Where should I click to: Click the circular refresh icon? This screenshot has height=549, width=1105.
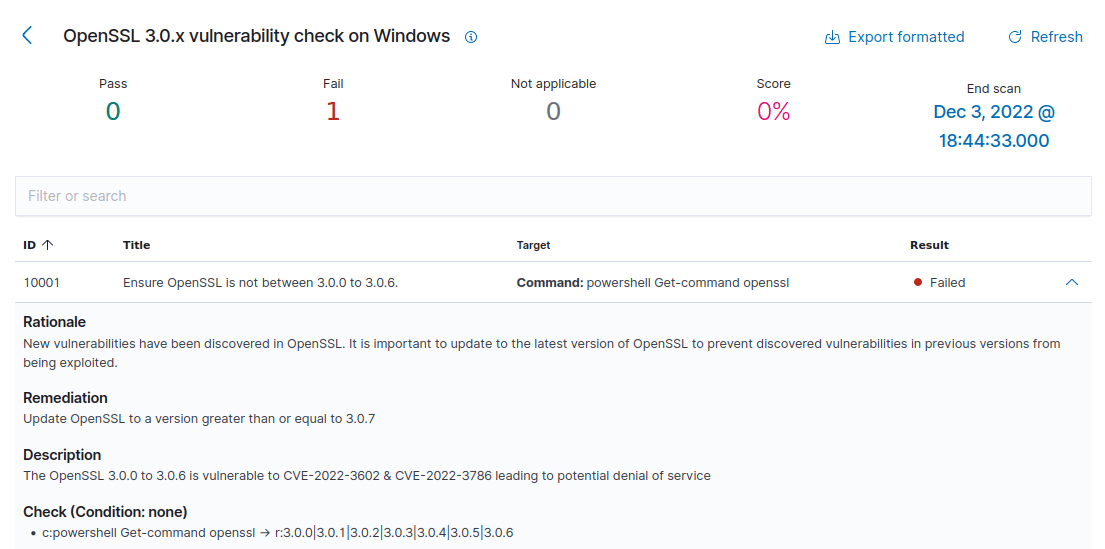(x=1015, y=37)
